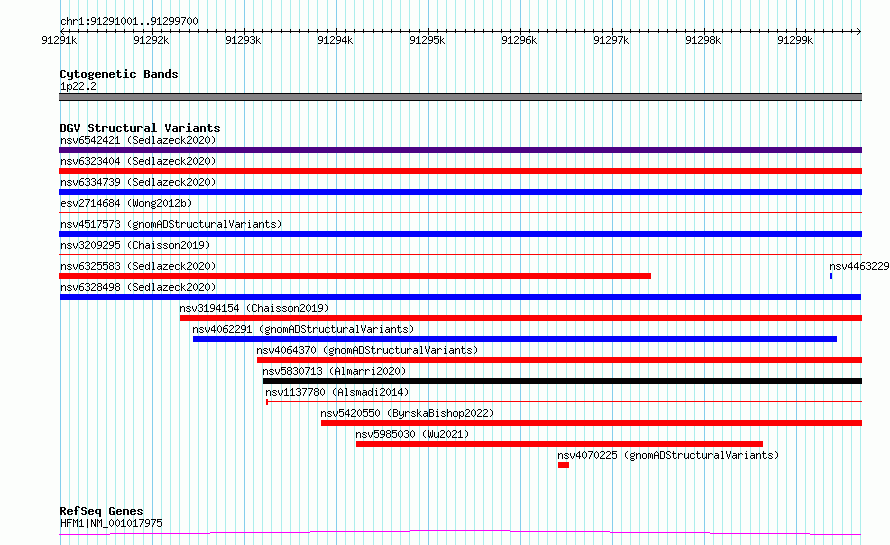The height and width of the screenshot is (545, 890).
Task: Open the esv2714684 thin red variant line
Action: pos(460,212)
